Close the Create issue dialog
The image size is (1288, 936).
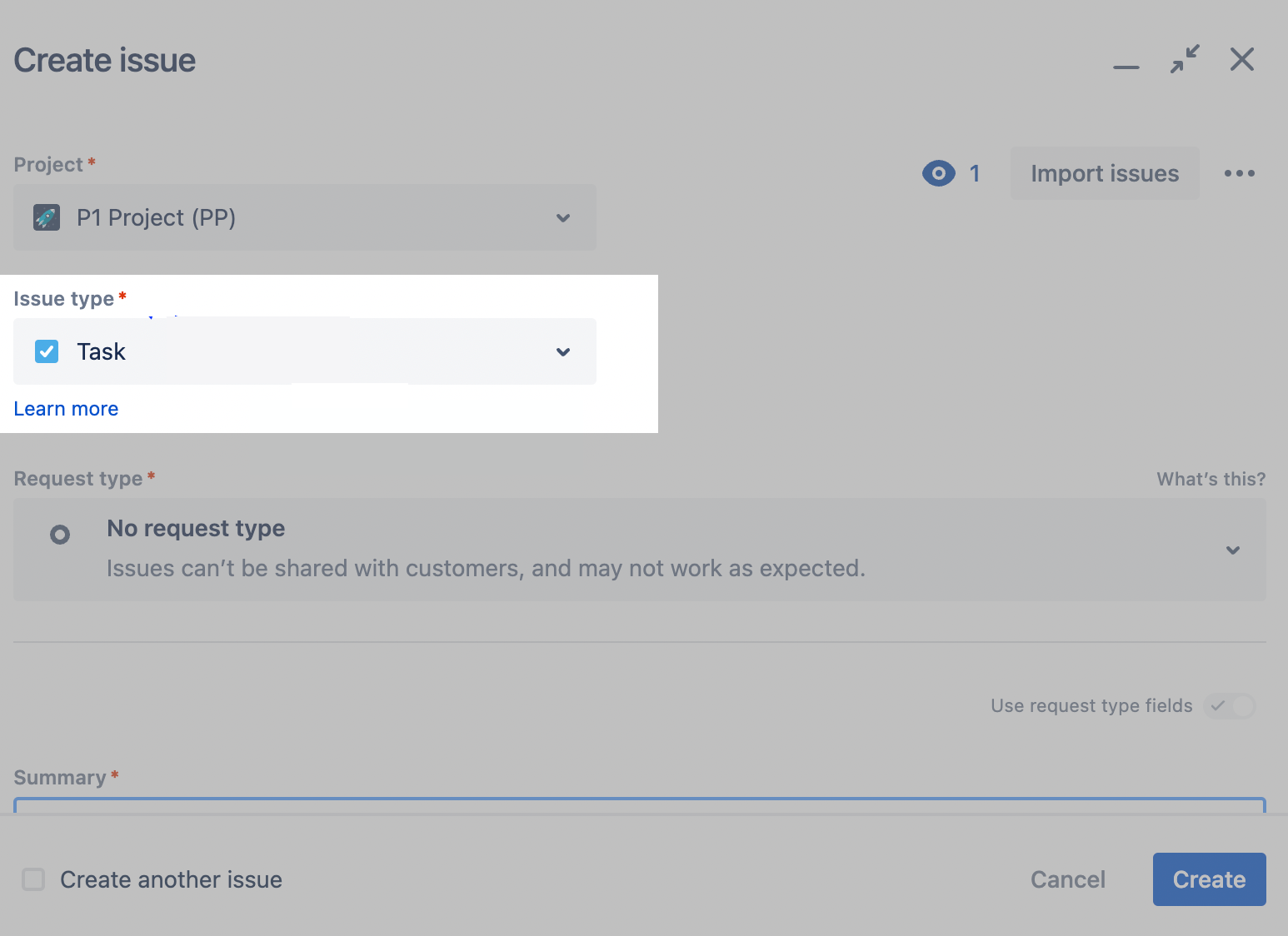click(x=1241, y=59)
